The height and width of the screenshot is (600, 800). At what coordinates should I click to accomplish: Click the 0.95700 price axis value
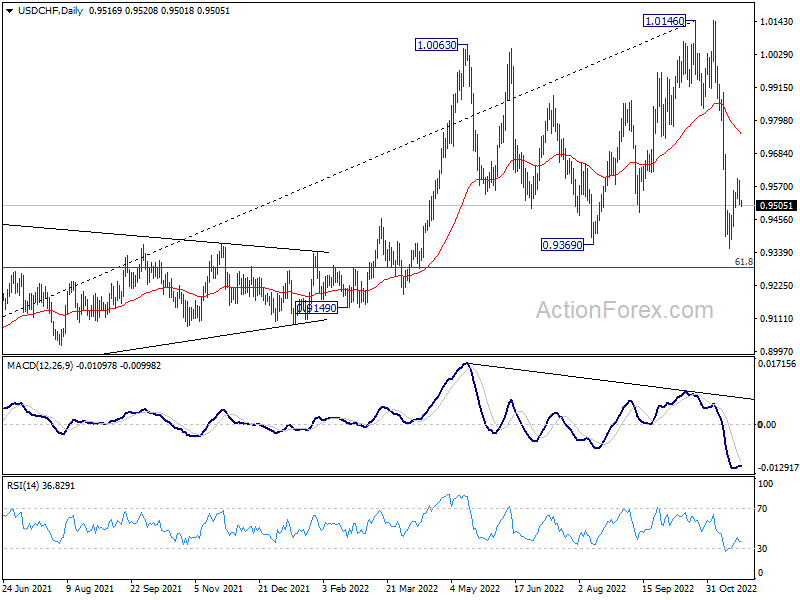tap(777, 187)
